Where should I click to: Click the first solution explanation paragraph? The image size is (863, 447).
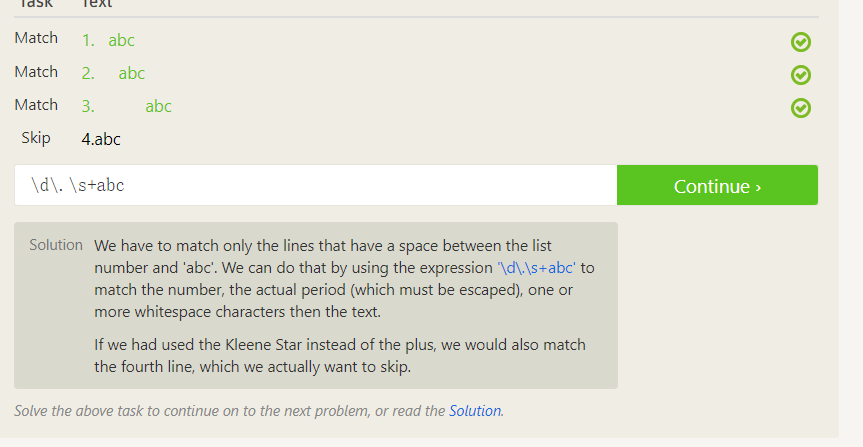[x=344, y=278]
